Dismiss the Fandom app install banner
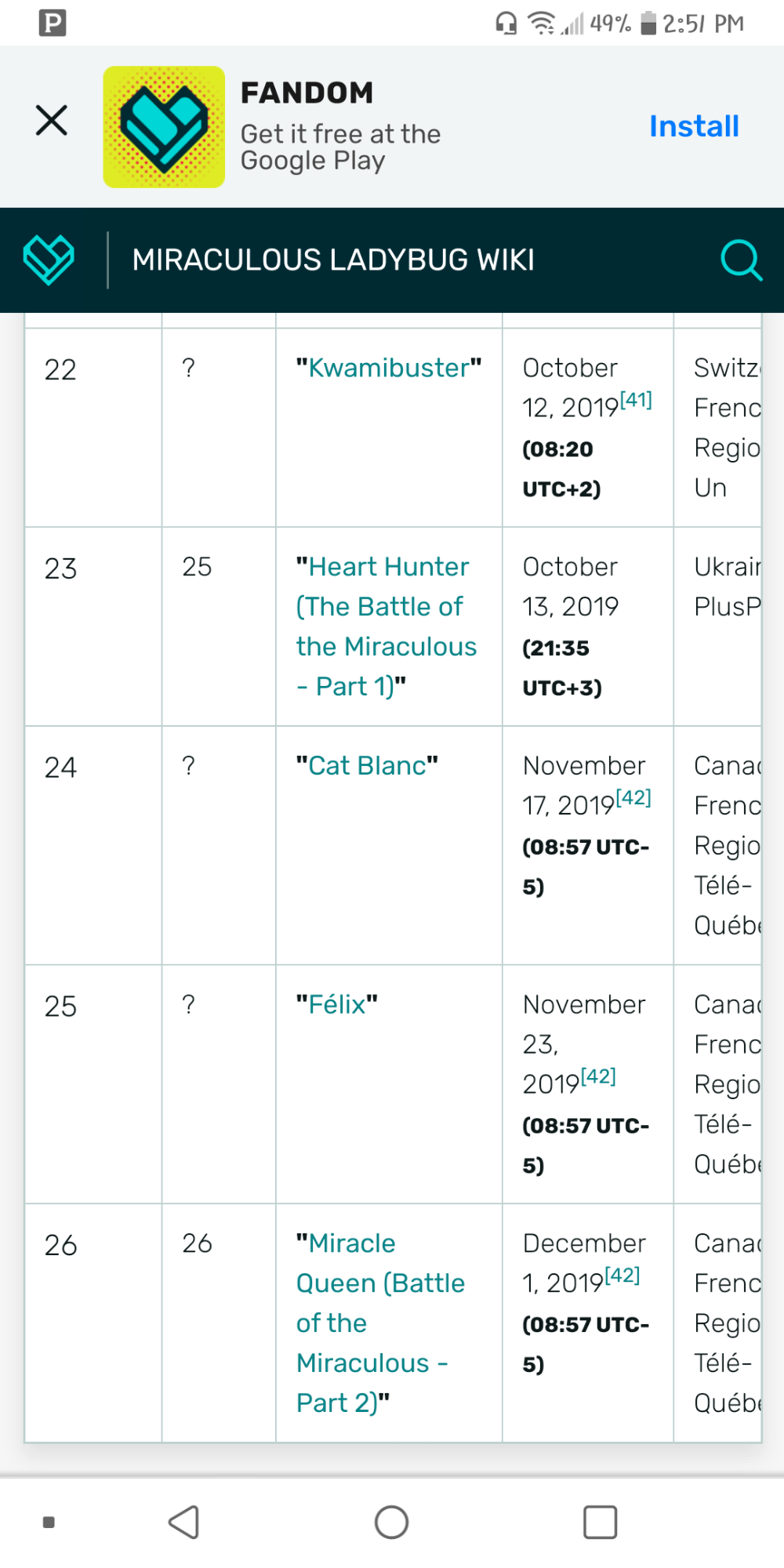 pos(52,120)
